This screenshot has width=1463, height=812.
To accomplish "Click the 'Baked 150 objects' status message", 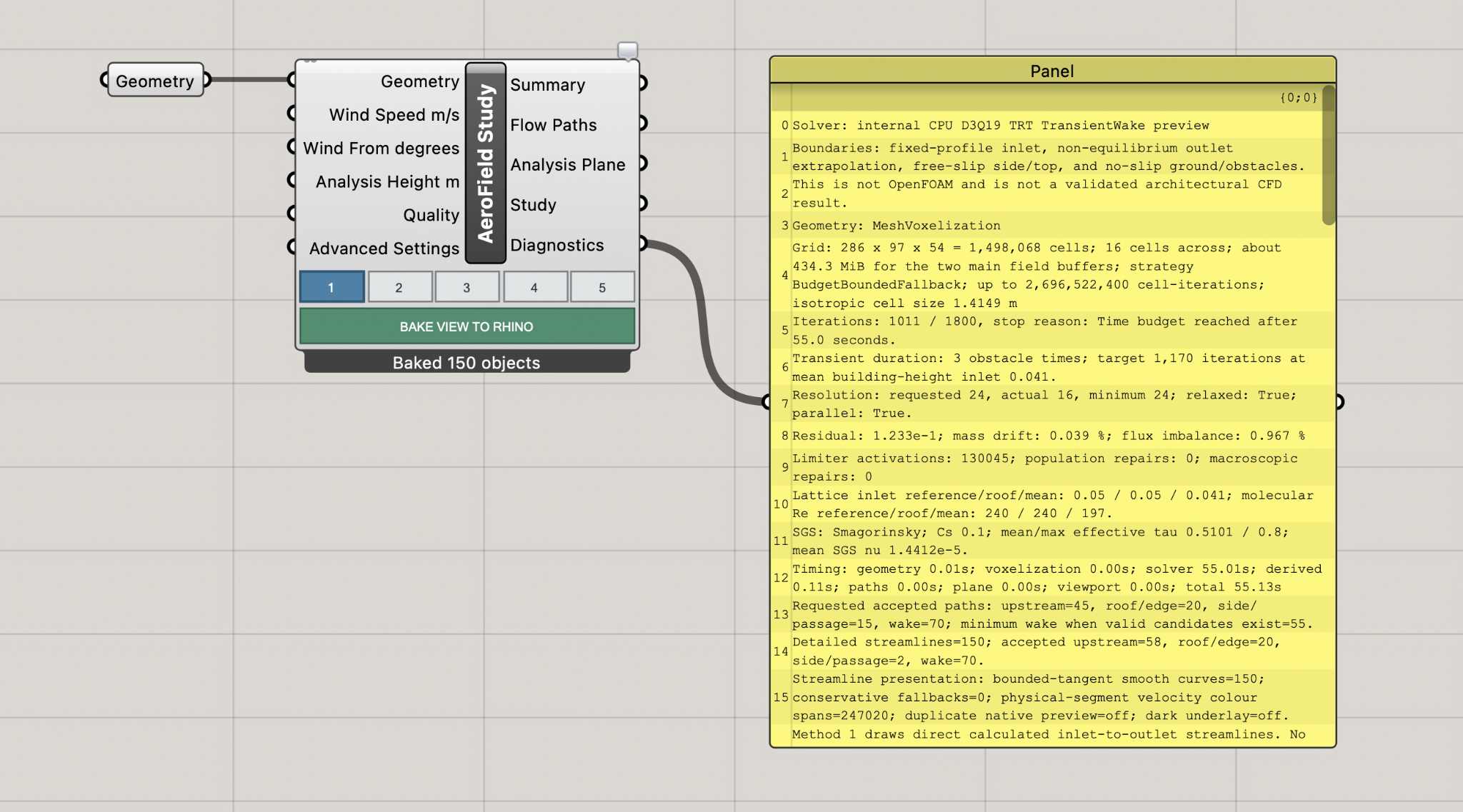I will click(x=466, y=363).
